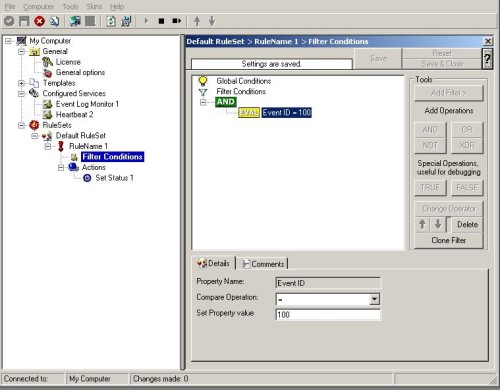Click the Delete button
The image size is (500, 390).
click(x=467, y=225)
